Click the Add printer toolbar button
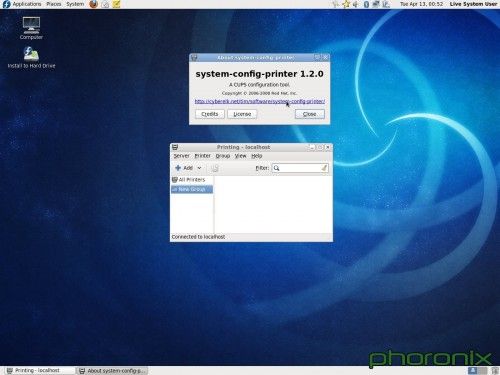 coord(184,168)
